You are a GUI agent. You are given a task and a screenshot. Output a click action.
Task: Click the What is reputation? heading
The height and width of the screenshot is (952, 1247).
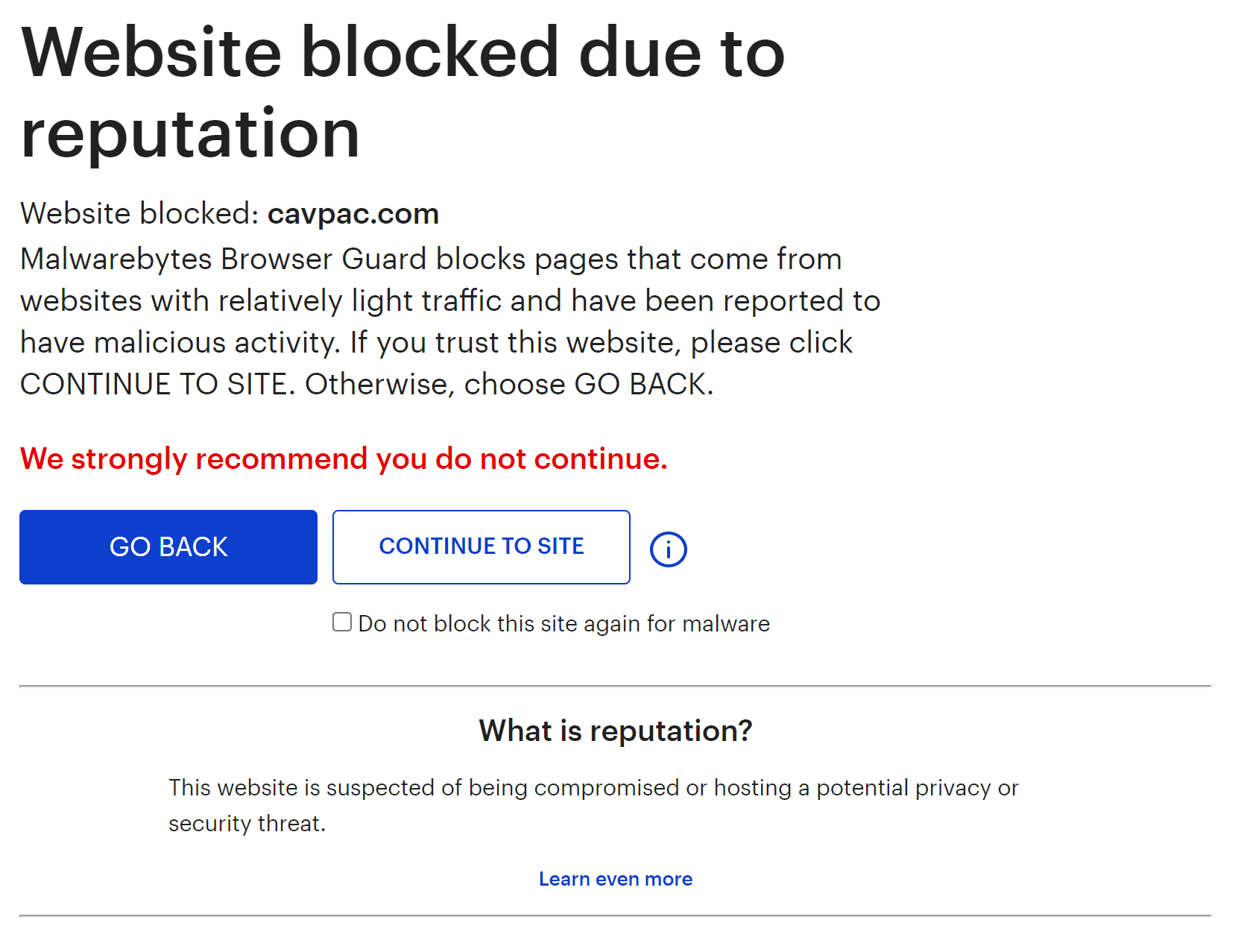615,731
